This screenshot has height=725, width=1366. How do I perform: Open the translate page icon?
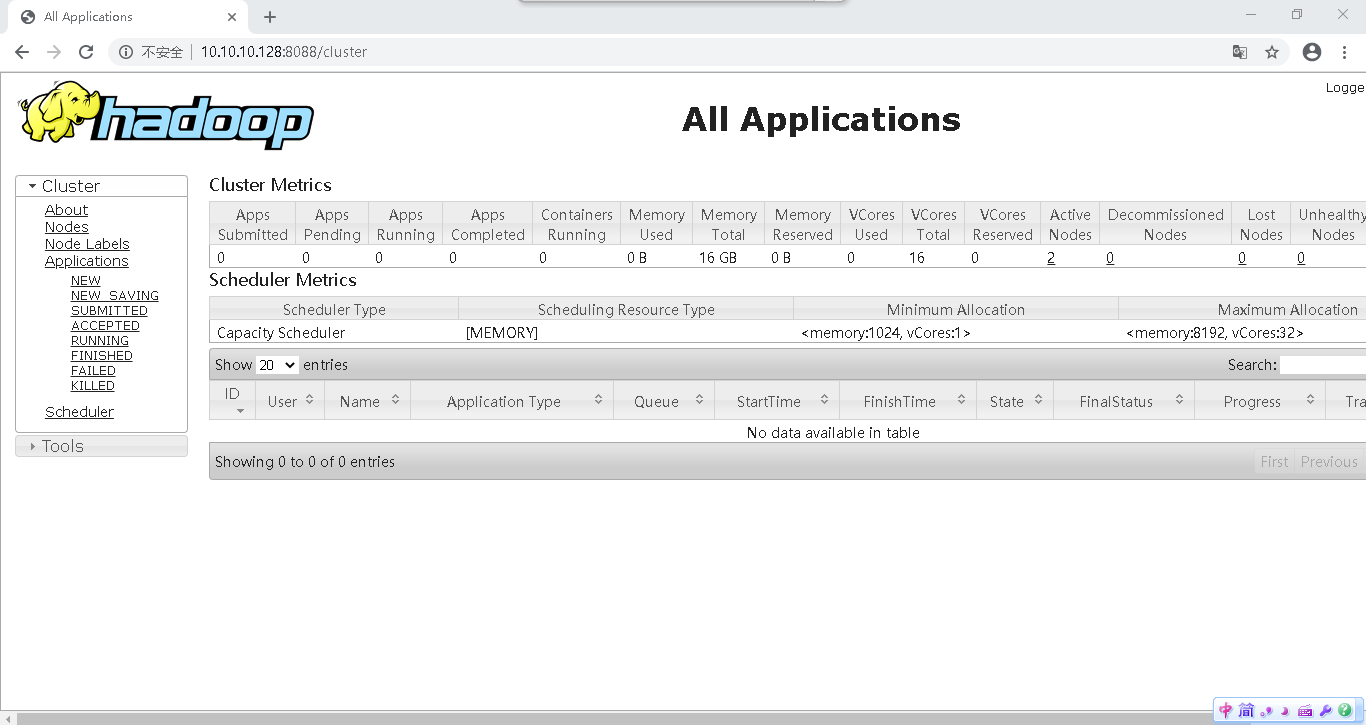[x=1239, y=52]
